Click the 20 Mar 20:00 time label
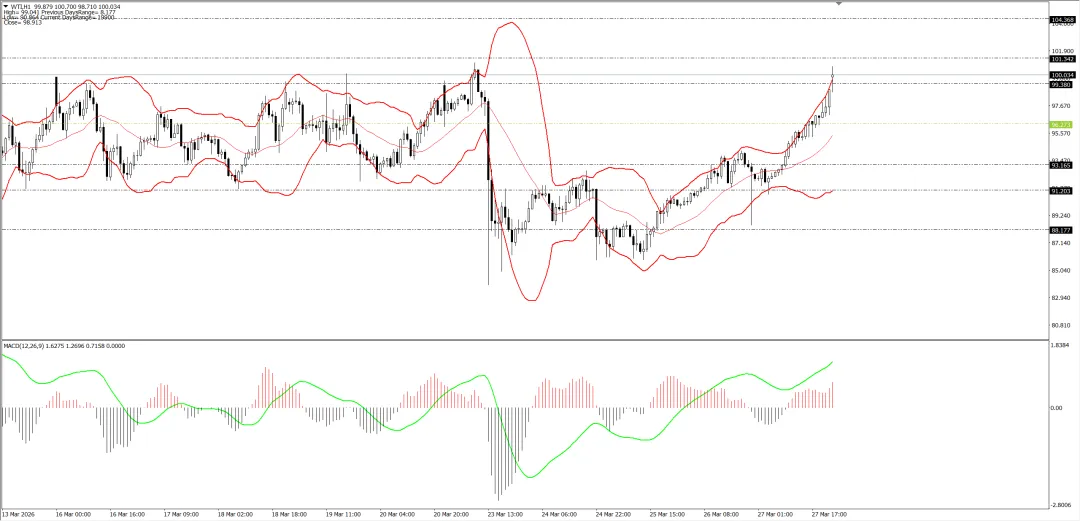 [451, 514]
